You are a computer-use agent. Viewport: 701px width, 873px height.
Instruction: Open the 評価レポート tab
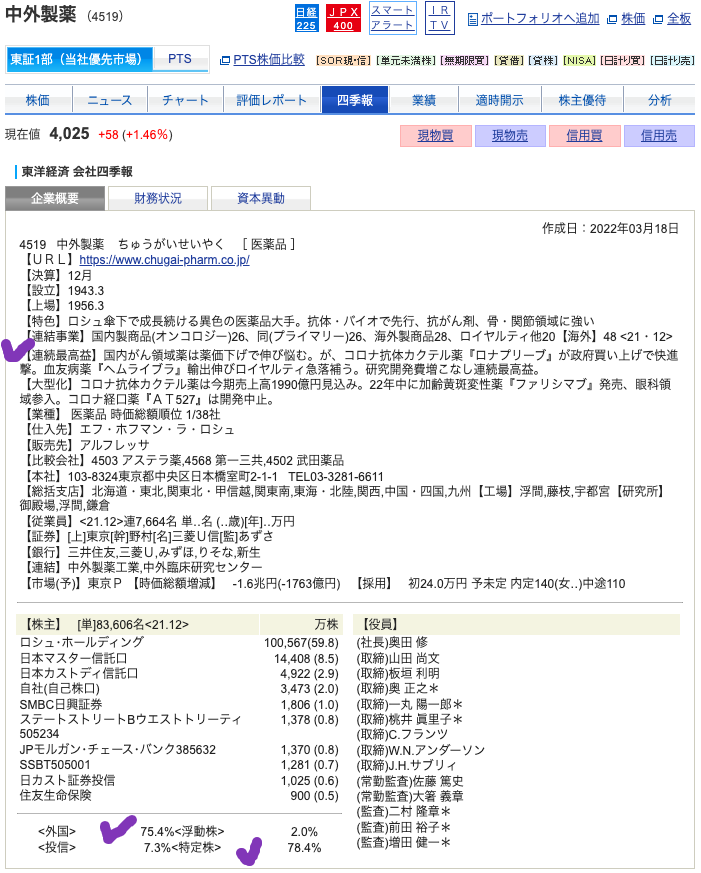[272, 100]
